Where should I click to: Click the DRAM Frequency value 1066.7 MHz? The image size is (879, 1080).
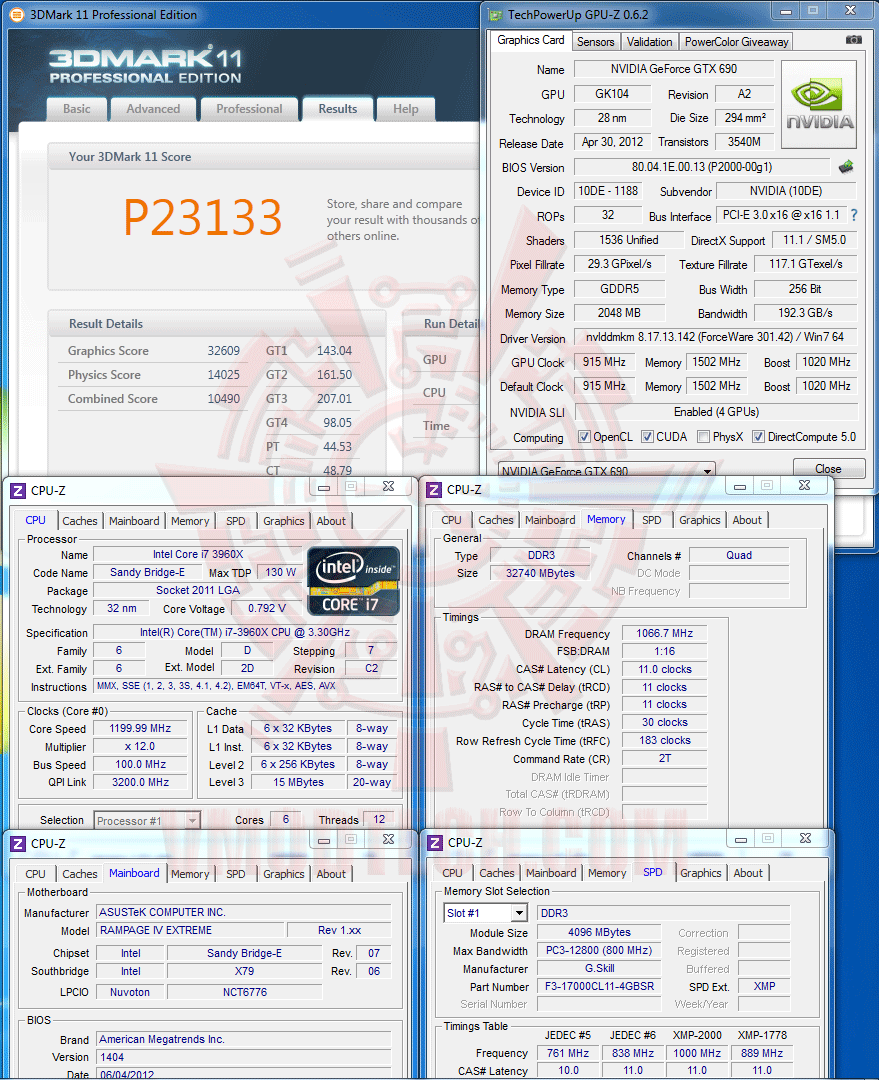(x=665, y=633)
